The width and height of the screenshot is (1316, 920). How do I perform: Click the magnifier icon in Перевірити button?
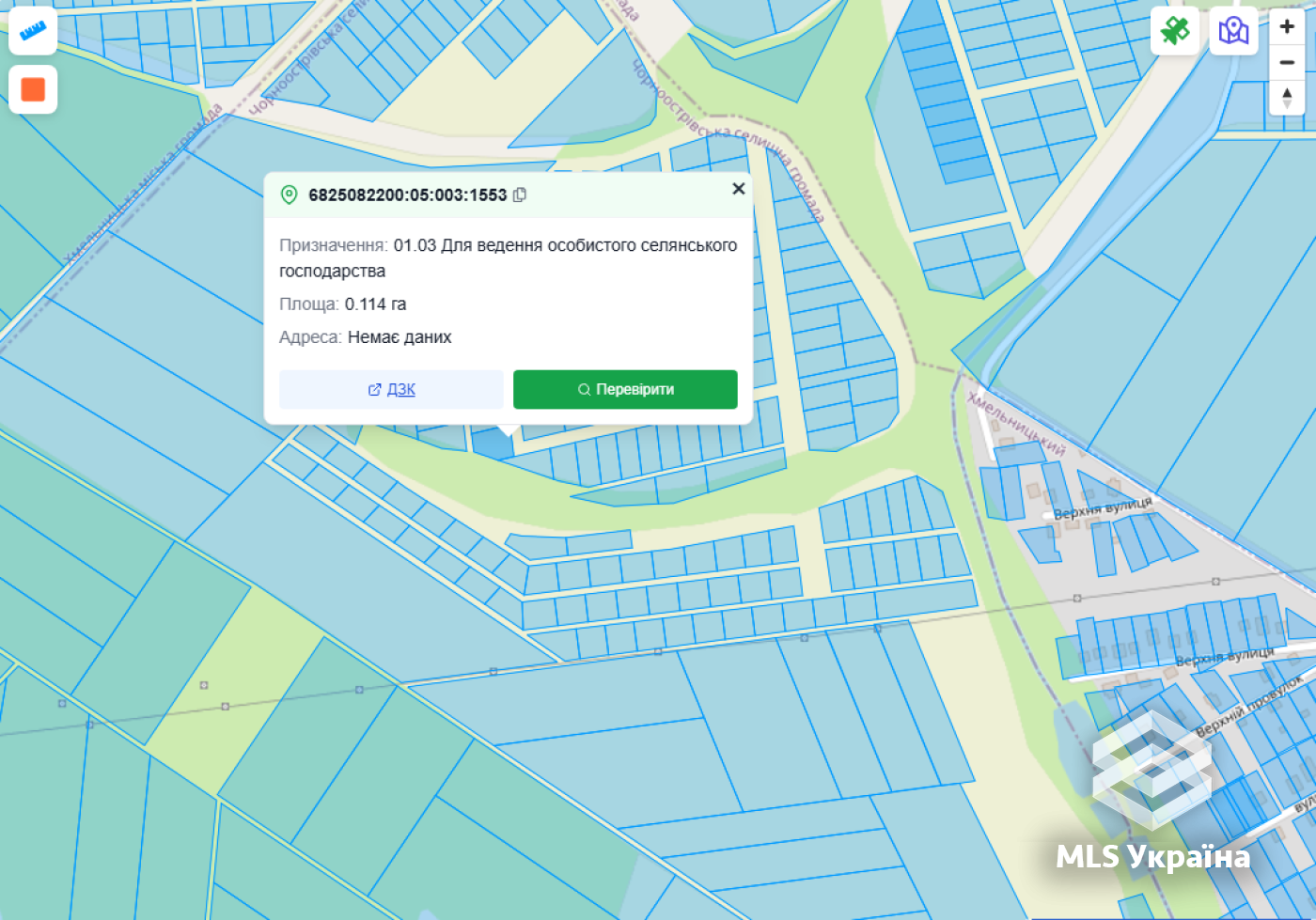coord(584,389)
